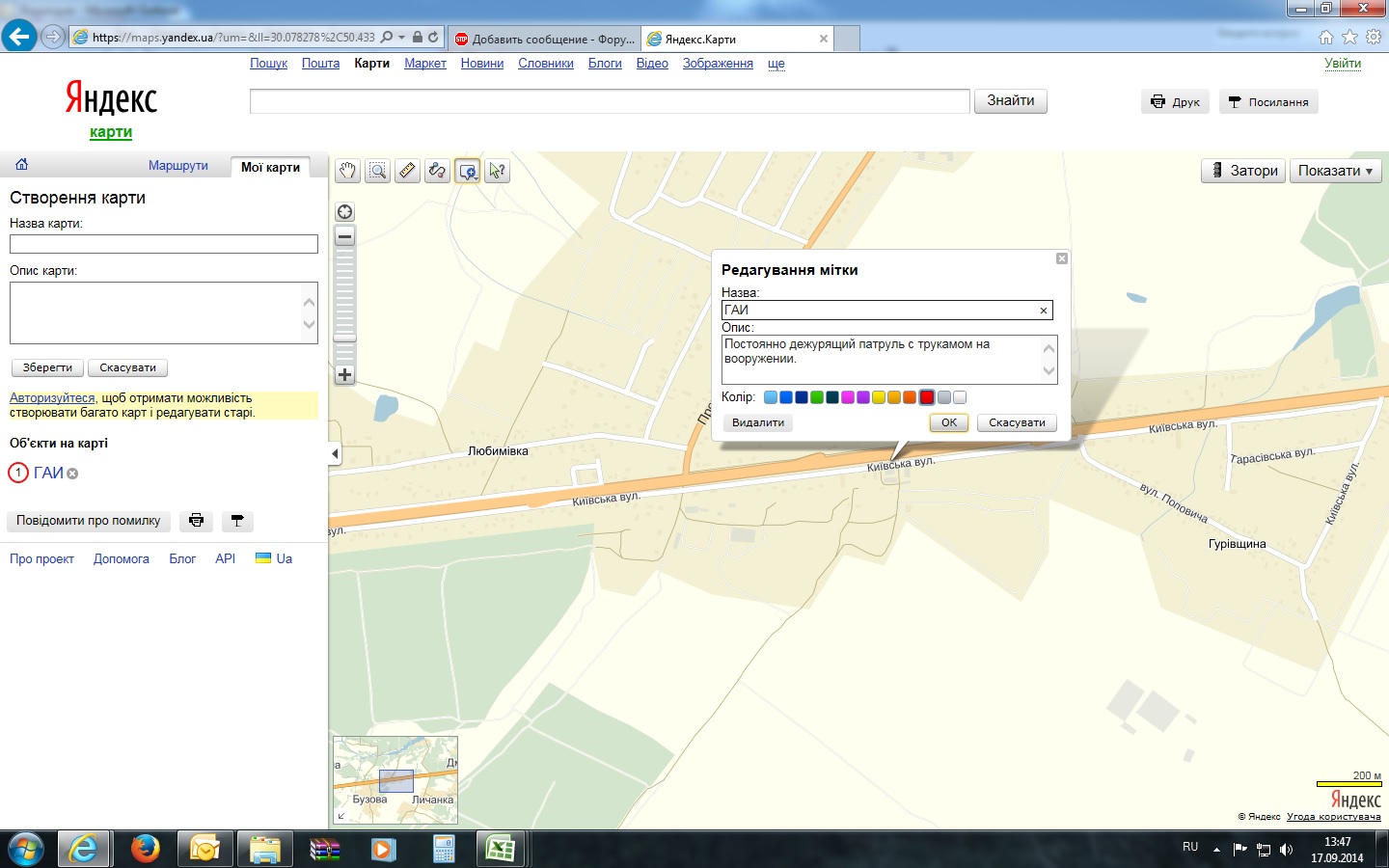Click the Авторизуйтеся link
Viewport: 1389px width, 868px height.
click(52, 398)
